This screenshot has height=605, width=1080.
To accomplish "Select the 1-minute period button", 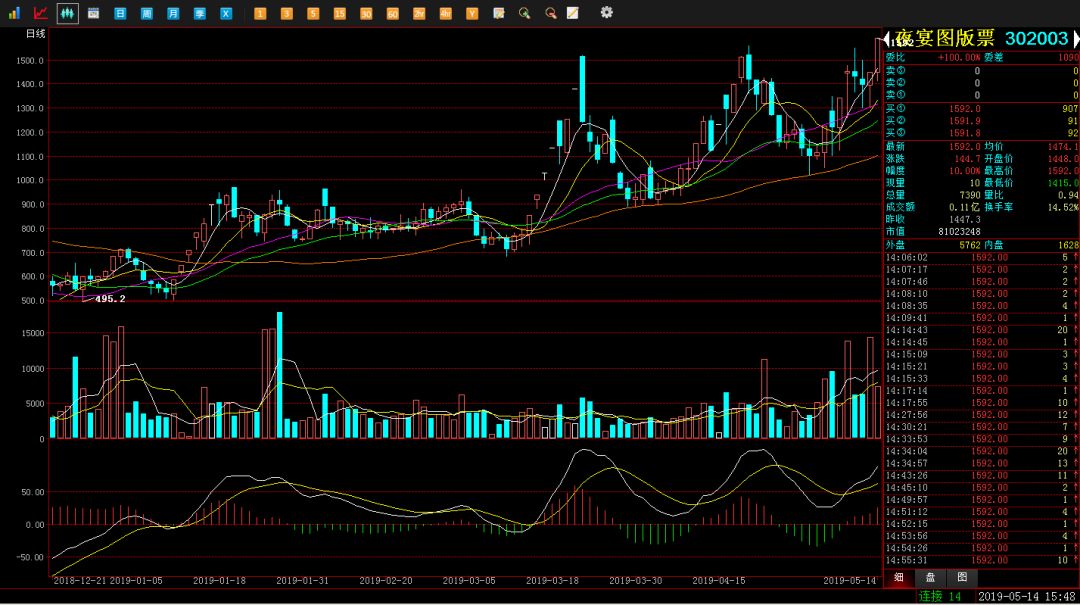I will tap(260, 13).
